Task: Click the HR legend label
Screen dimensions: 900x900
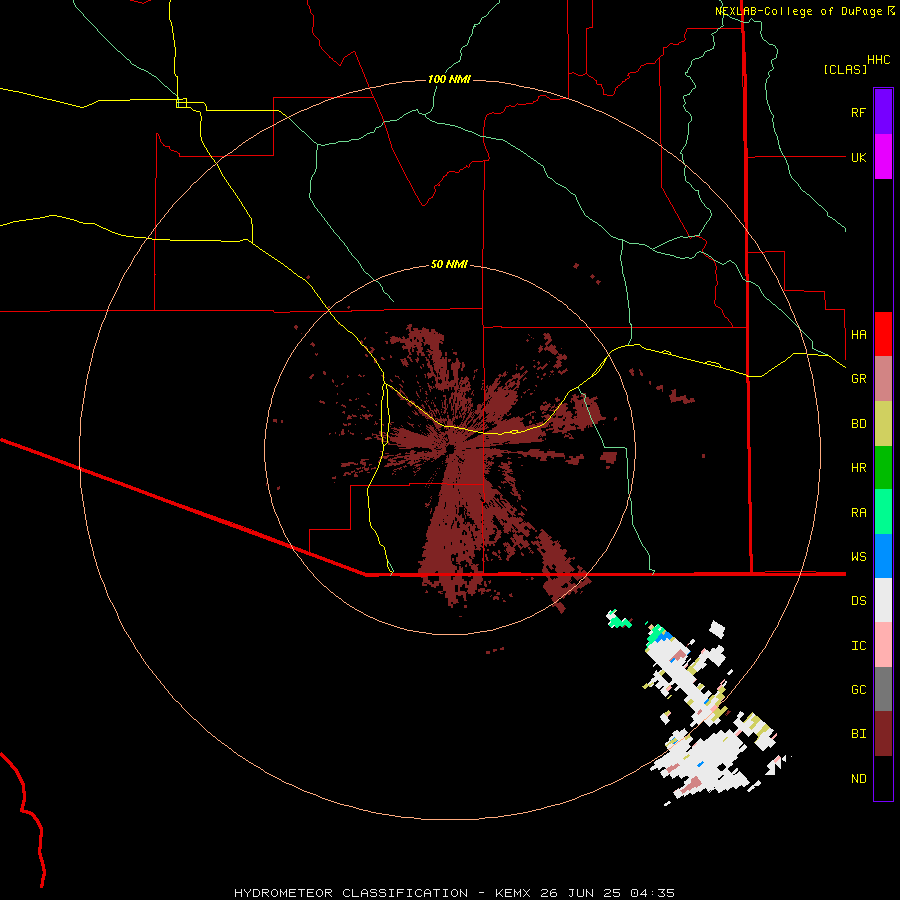Action: tap(858, 468)
